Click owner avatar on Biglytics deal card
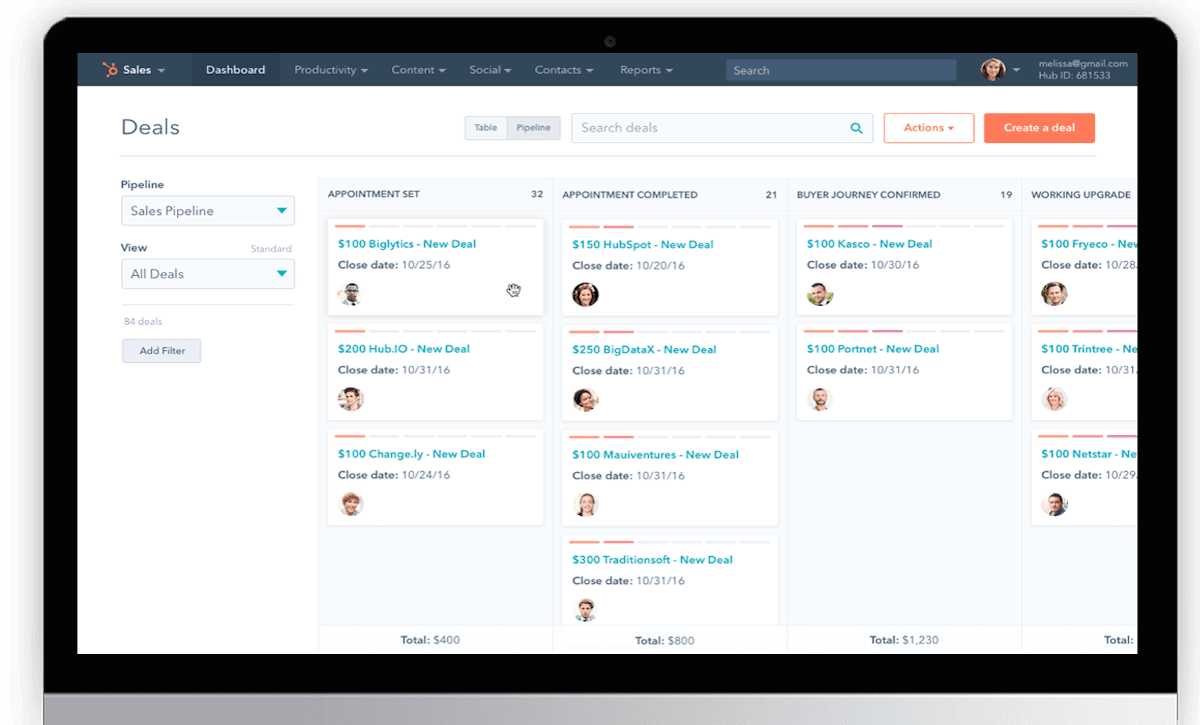Screen dimensions: 1200x725 [350, 294]
